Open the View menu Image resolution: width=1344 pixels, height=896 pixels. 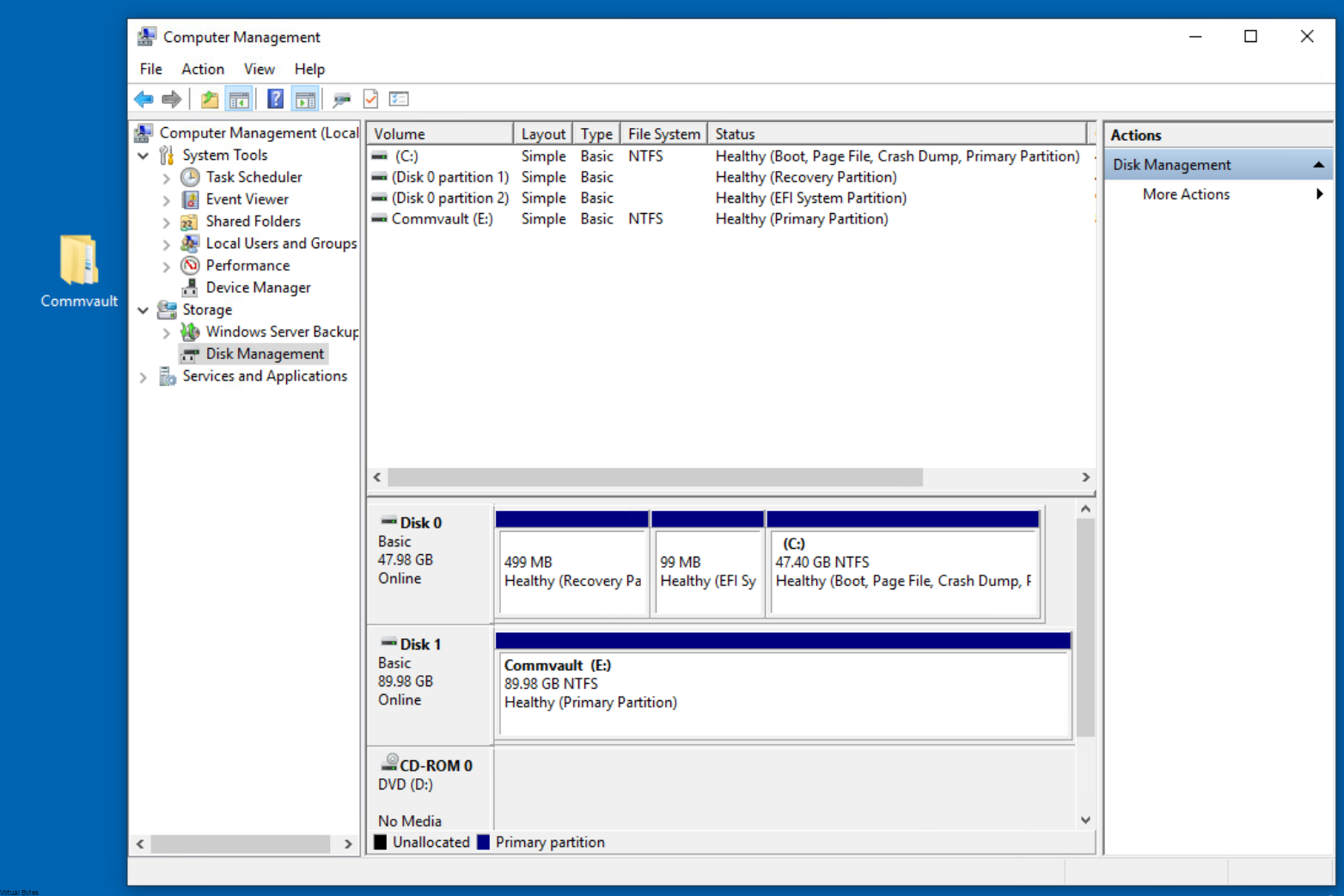point(259,69)
